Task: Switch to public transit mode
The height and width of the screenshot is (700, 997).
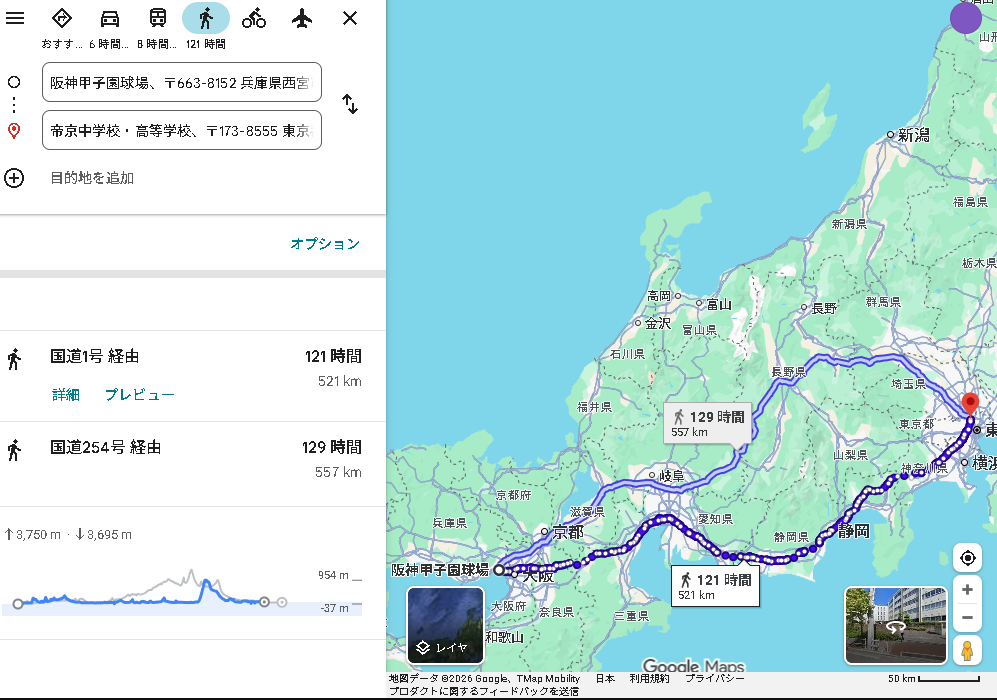Action: [158, 18]
